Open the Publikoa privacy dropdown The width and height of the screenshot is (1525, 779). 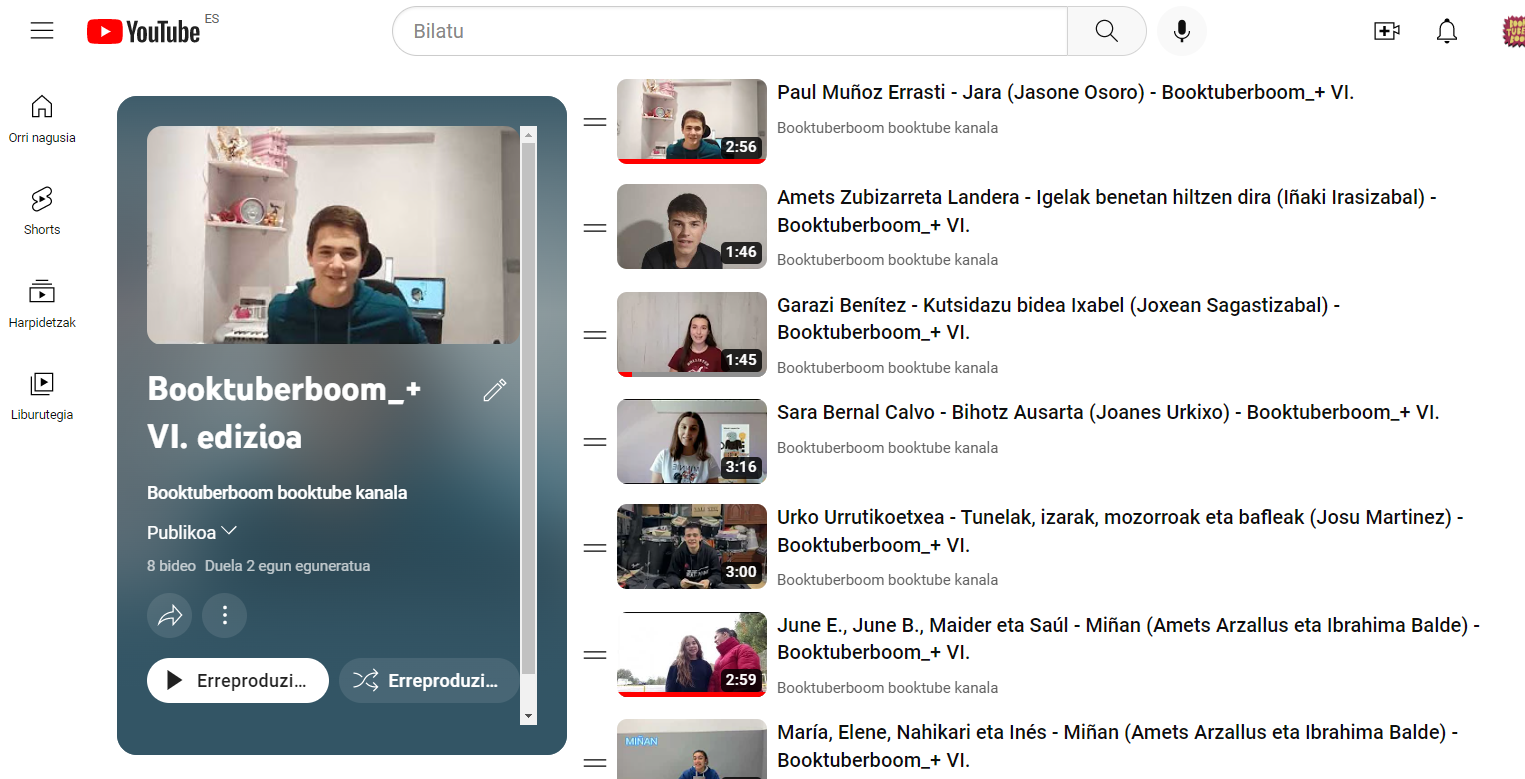pos(192,532)
